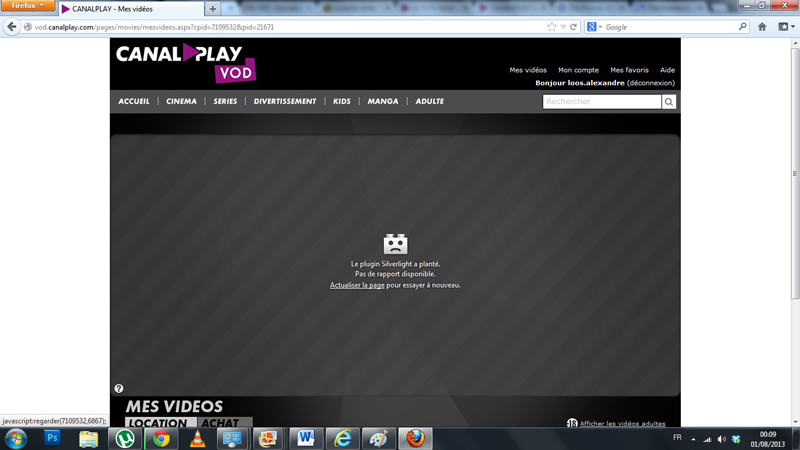Open the URL history dropdown arrow
Image resolution: width=800 pixels, height=450 pixels.
coord(563,27)
